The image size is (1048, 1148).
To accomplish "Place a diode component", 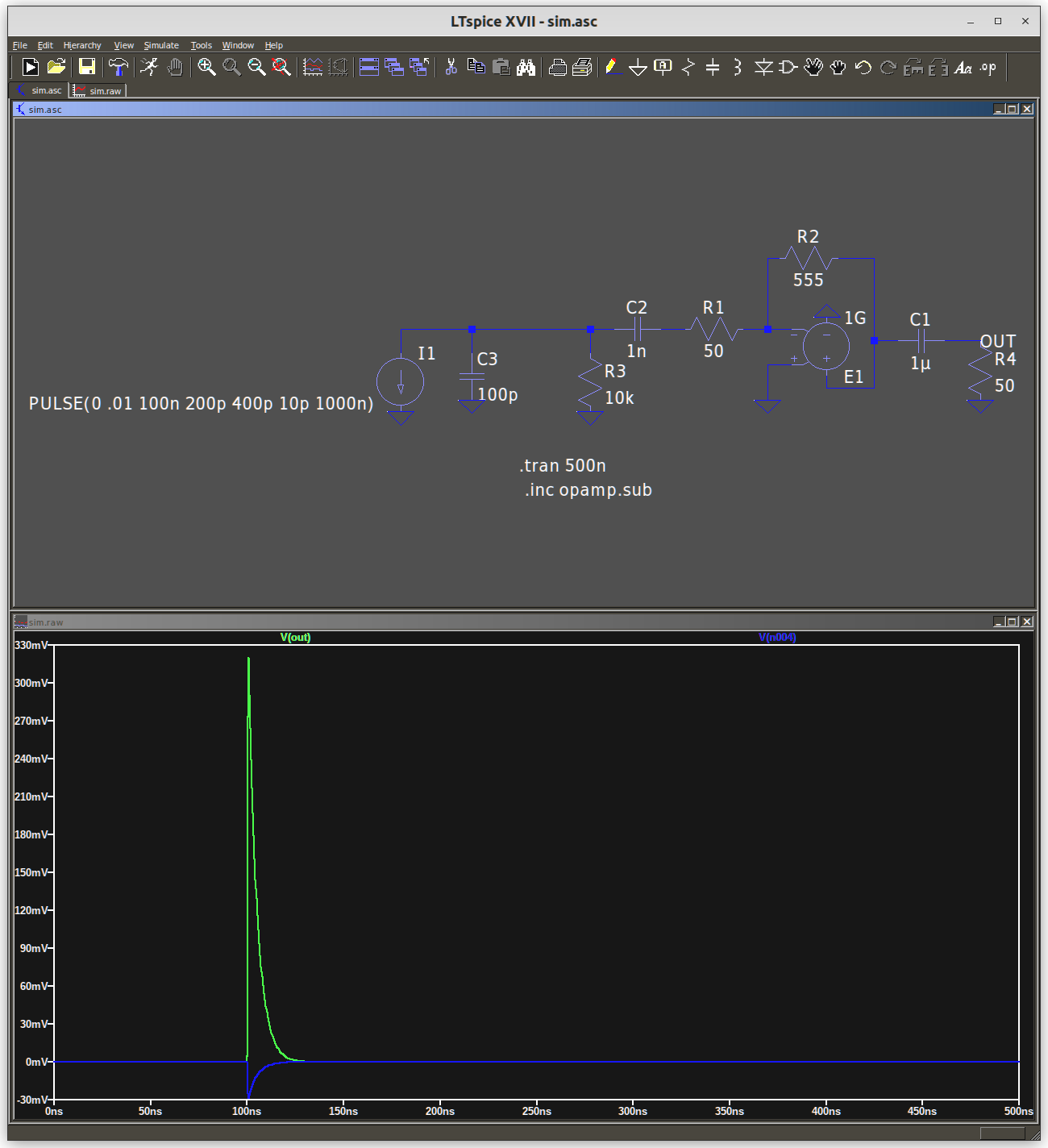I will (x=763, y=68).
